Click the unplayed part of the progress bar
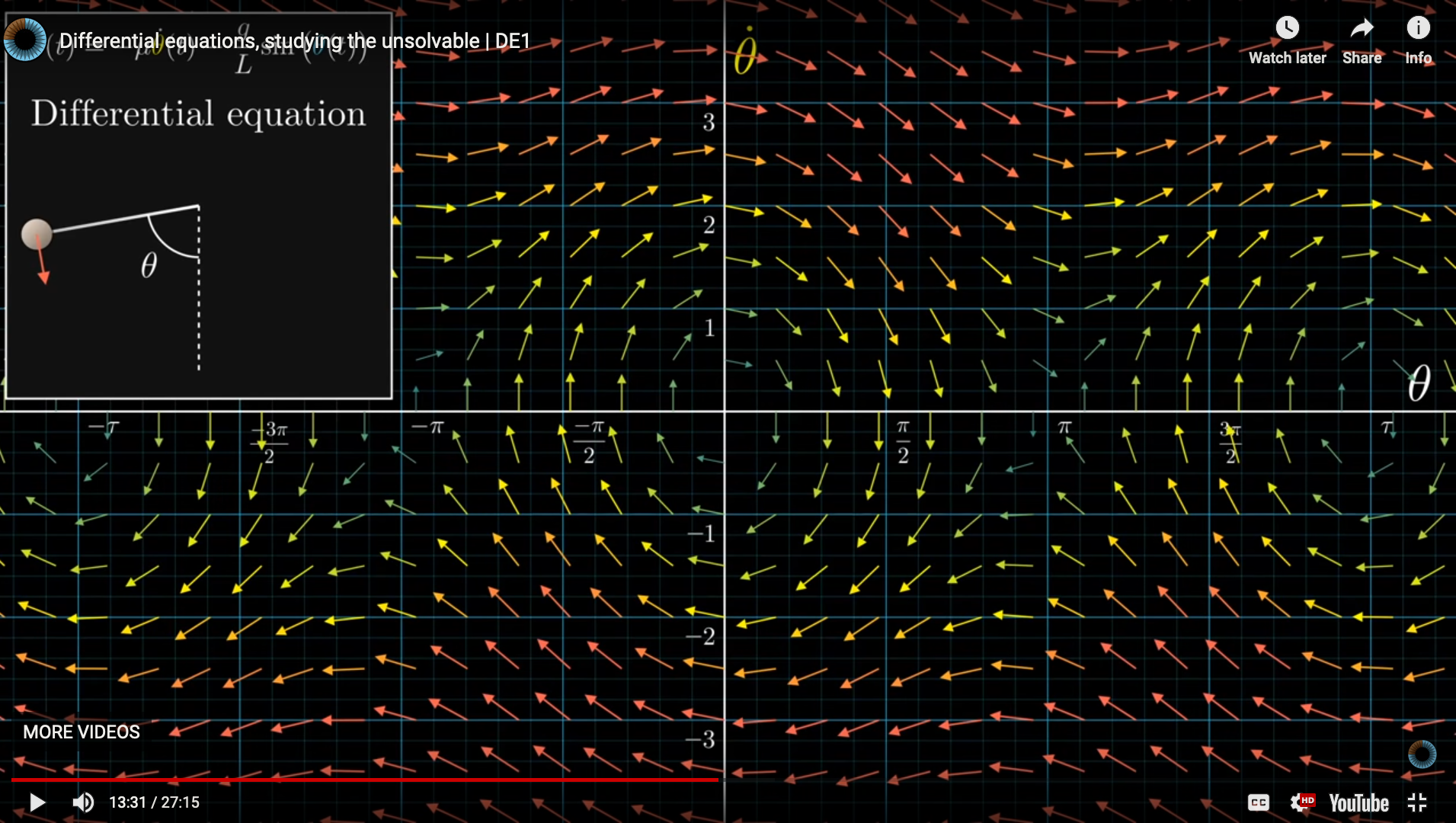 click(1067, 780)
